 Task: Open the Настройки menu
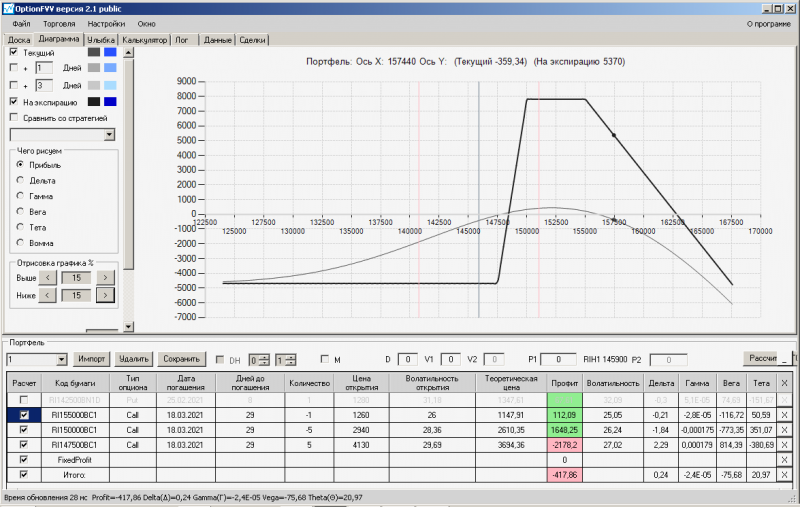click(106, 23)
